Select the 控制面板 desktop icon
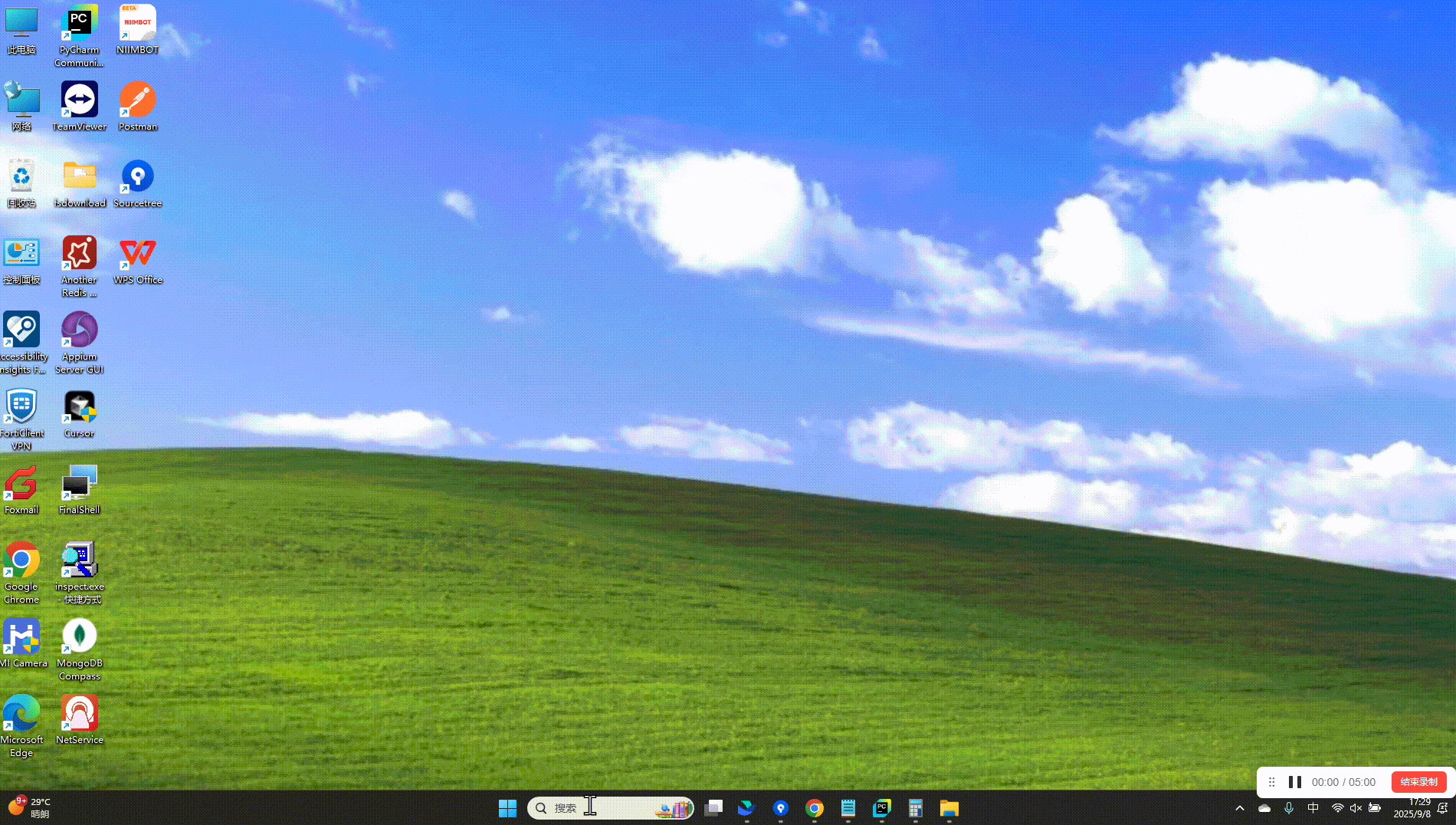Image resolution: width=1456 pixels, height=825 pixels. click(x=21, y=261)
